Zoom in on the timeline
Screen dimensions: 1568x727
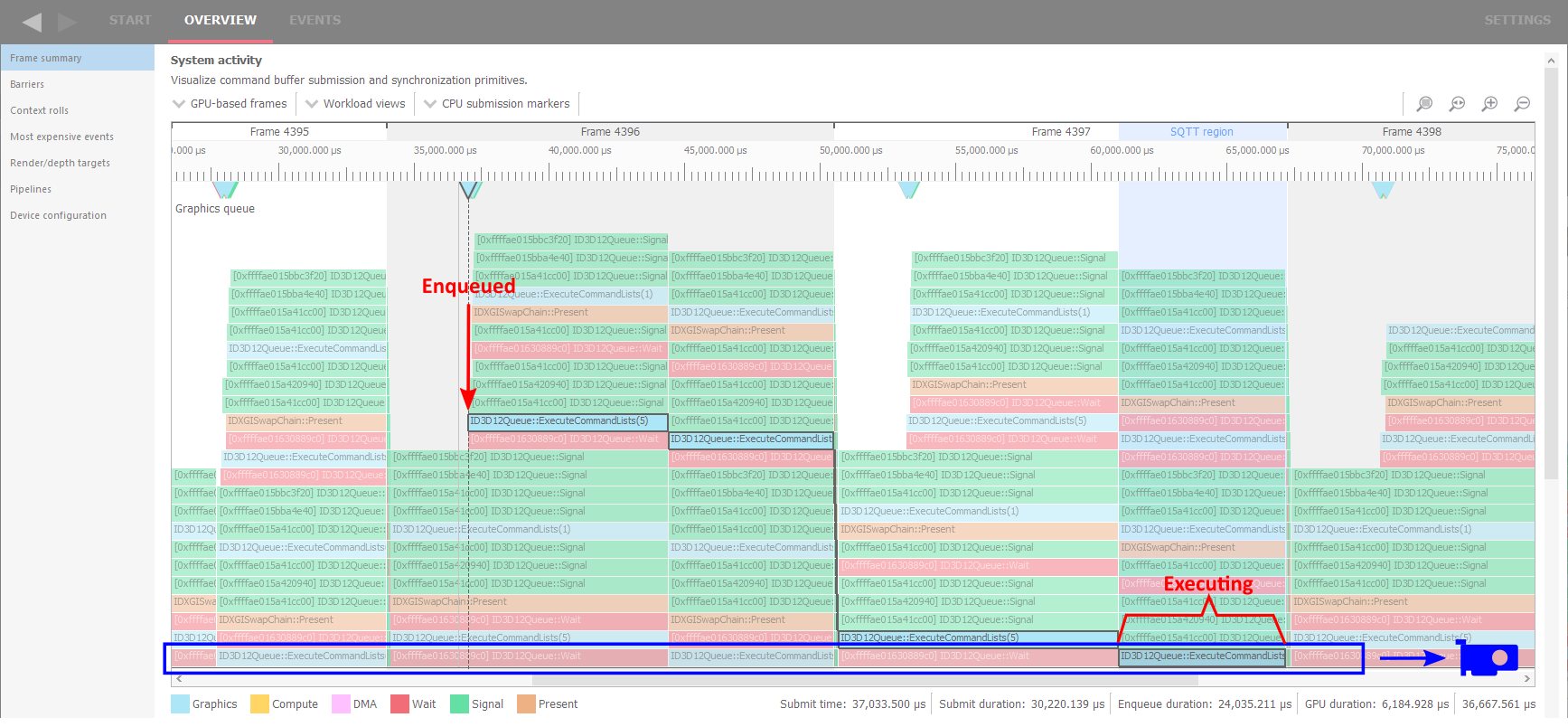pyautogui.click(x=1489, y=104)
